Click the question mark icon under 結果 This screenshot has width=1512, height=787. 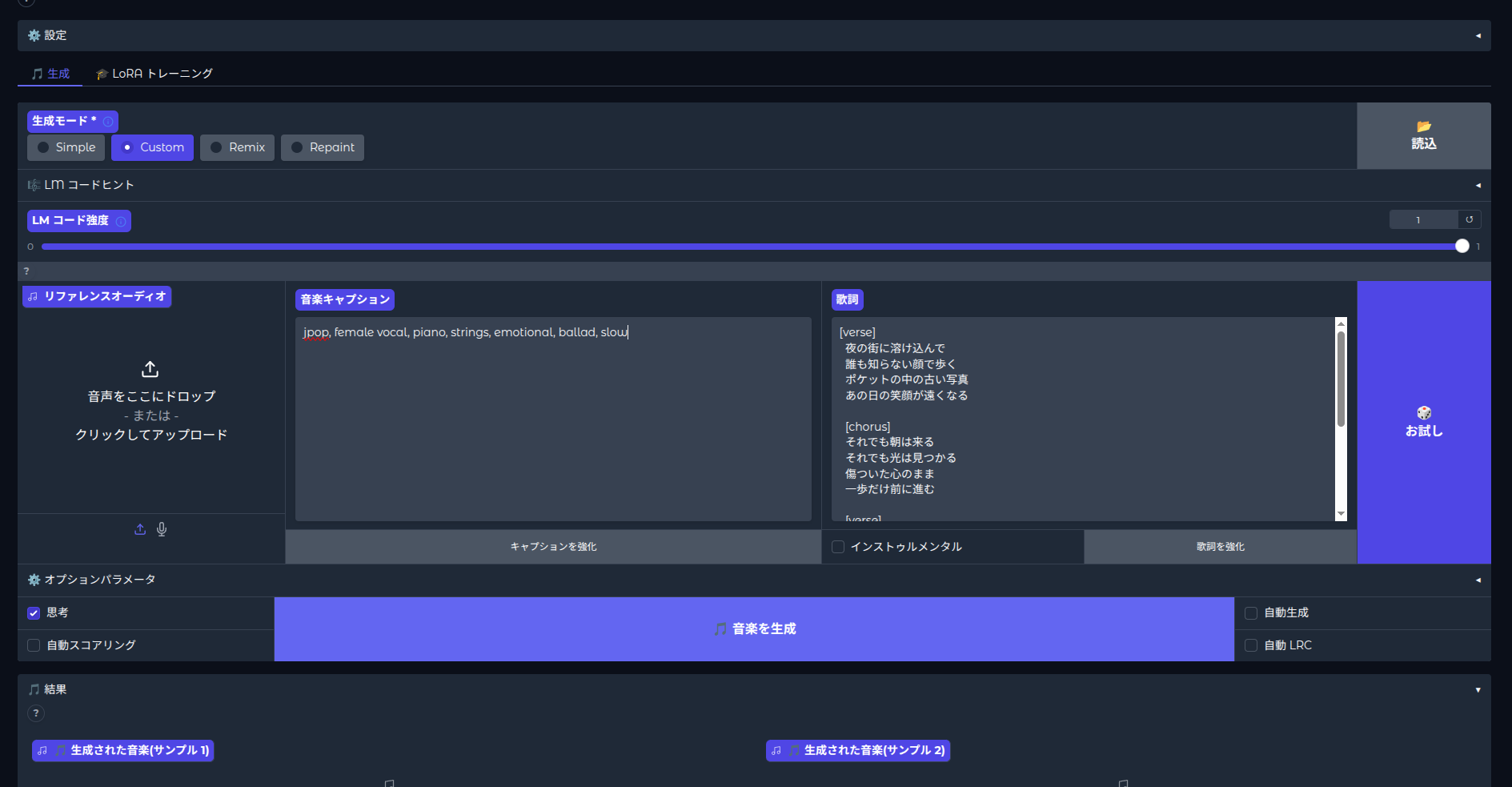click(36, 713)
